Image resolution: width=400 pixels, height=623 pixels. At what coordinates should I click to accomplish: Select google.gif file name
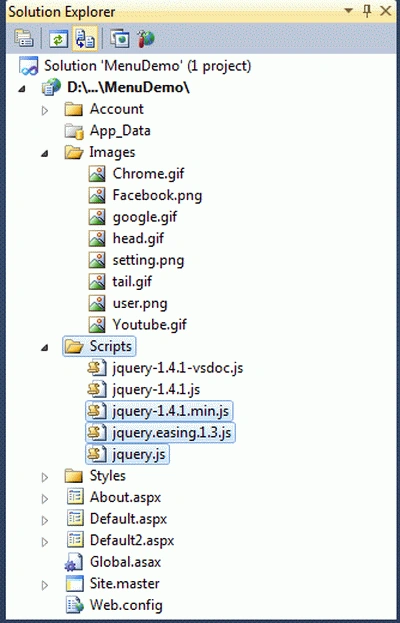click(145, 217)
